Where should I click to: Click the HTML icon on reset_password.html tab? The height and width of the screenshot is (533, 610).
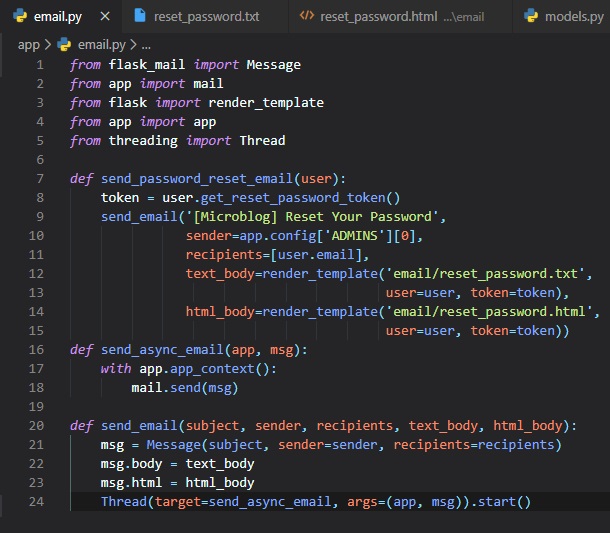point(307,16)
